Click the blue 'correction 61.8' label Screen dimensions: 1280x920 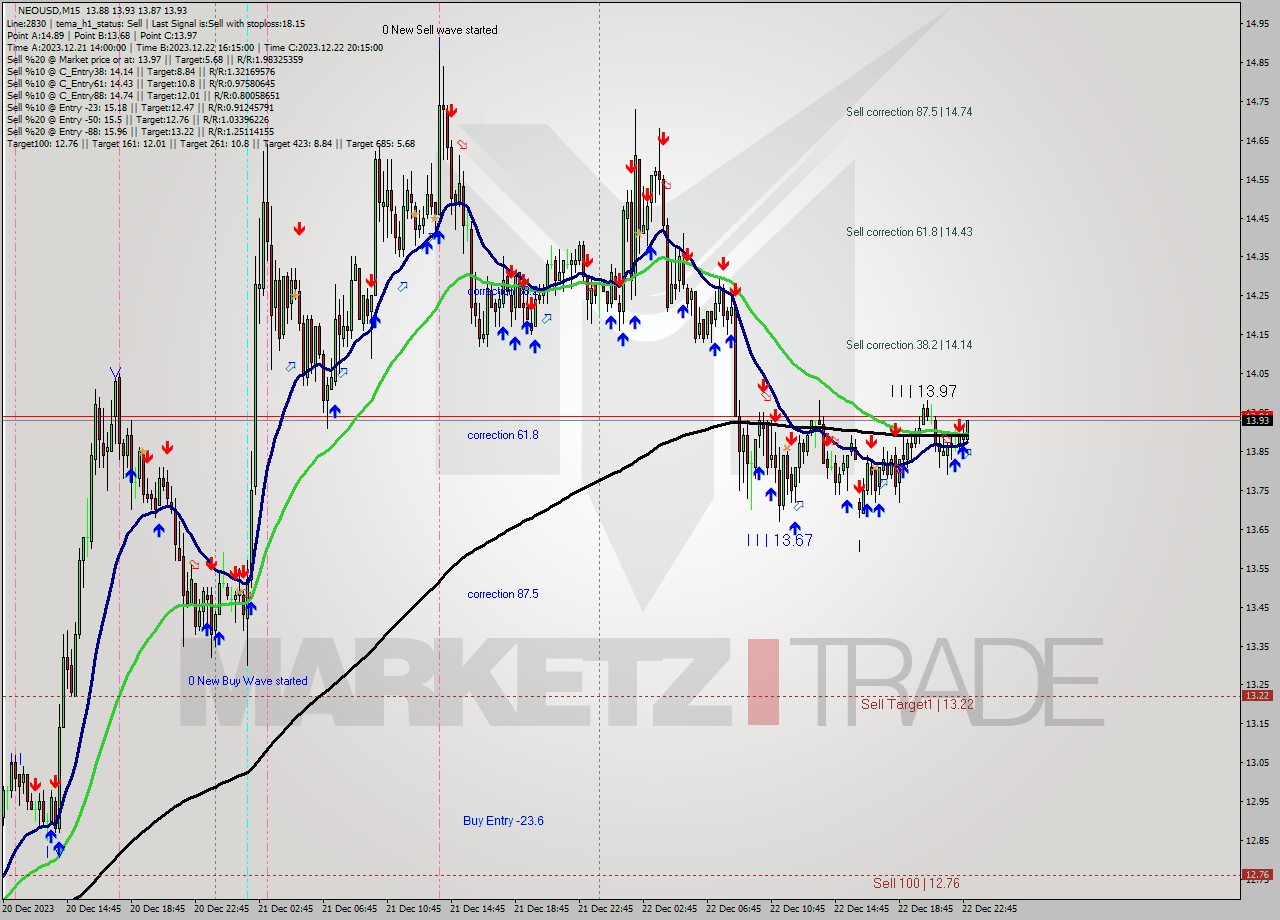[x=503, y=435]
